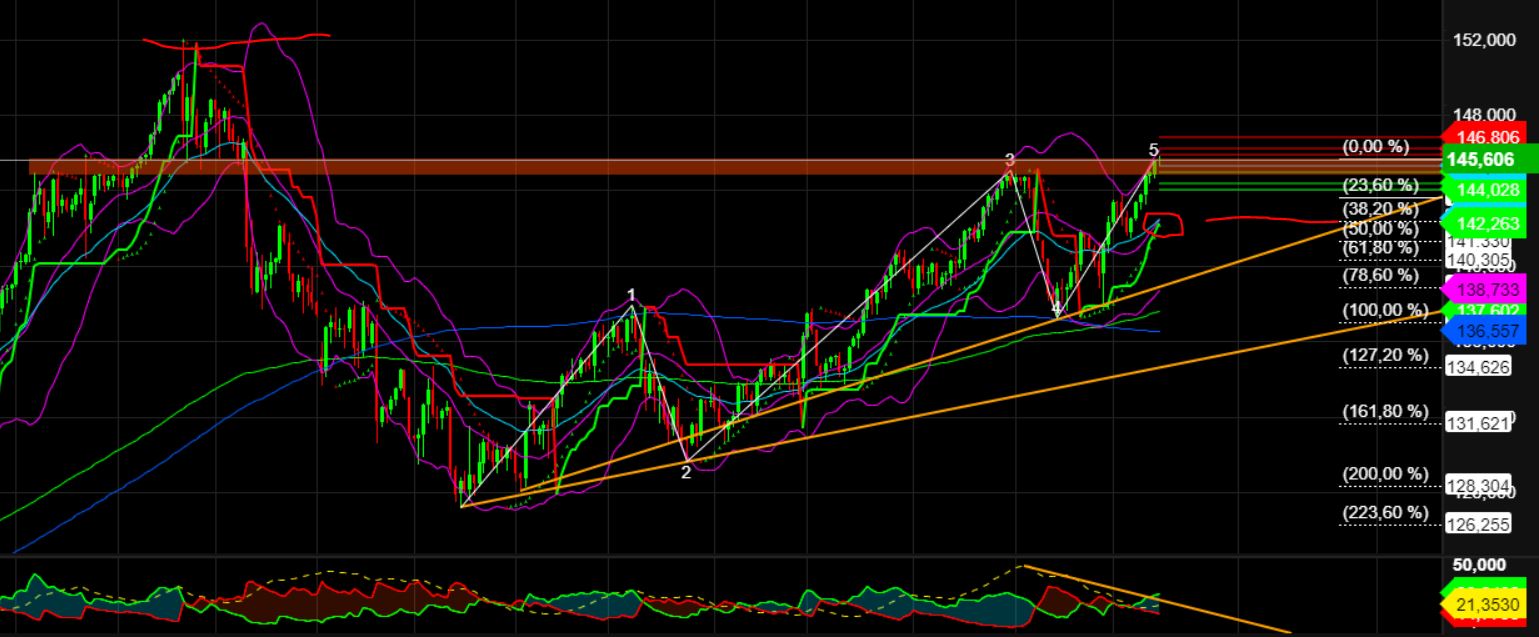The width and height of the screenshot is (1539, 637).
Task: Select wave point 5 at recent high
Action: click(x=1152, y=148)
